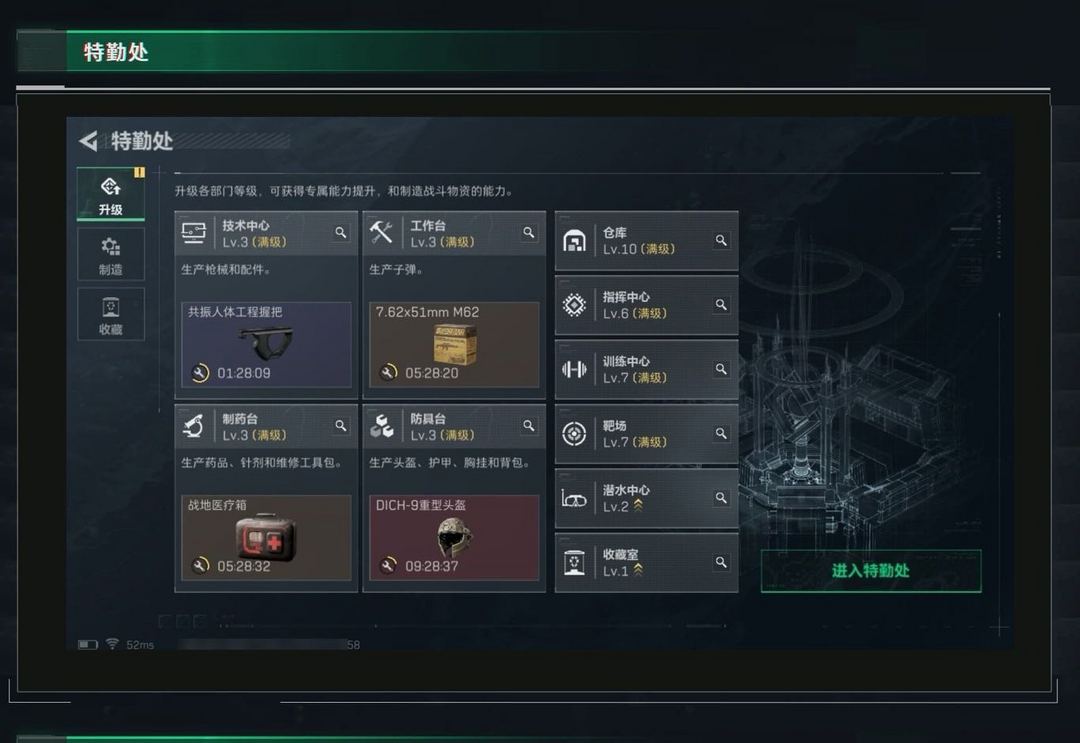Click the back arrow beside 特勤处

pos(89,141)
